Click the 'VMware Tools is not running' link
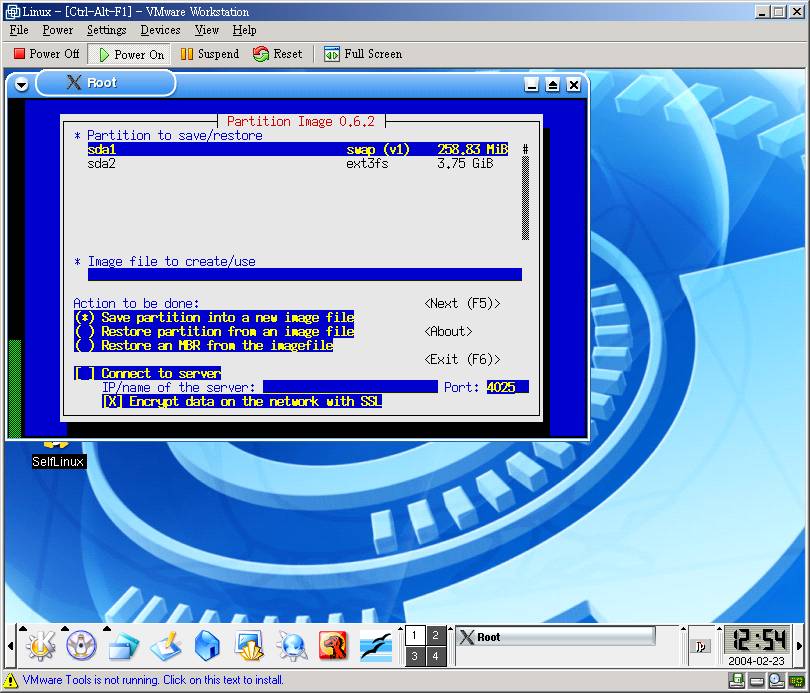The width and height of the screenshot is (810, 693). (153, 680)
